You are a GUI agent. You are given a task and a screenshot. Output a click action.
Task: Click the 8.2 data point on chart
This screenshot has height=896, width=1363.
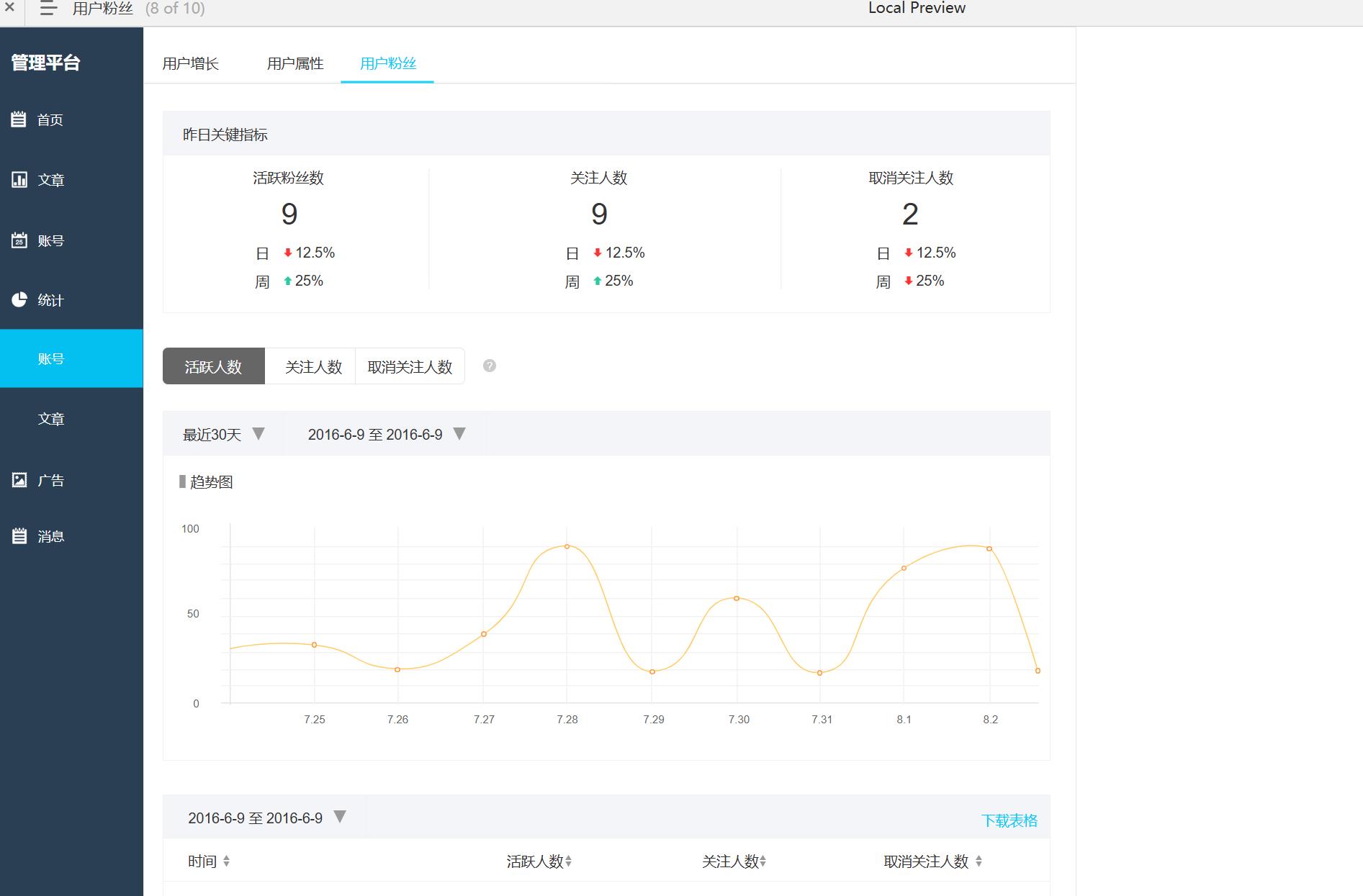tap(989, 548)
